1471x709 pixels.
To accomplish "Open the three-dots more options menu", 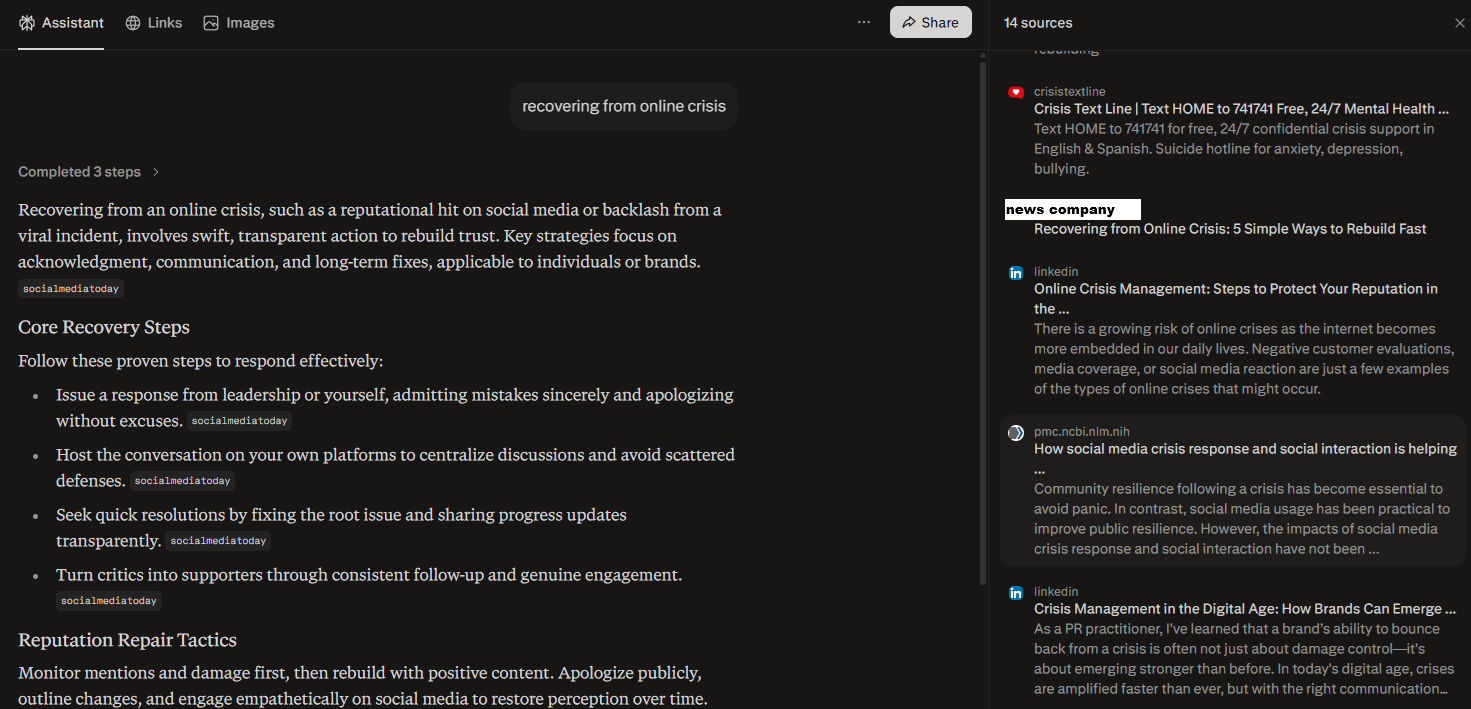I will pos(864,22).
